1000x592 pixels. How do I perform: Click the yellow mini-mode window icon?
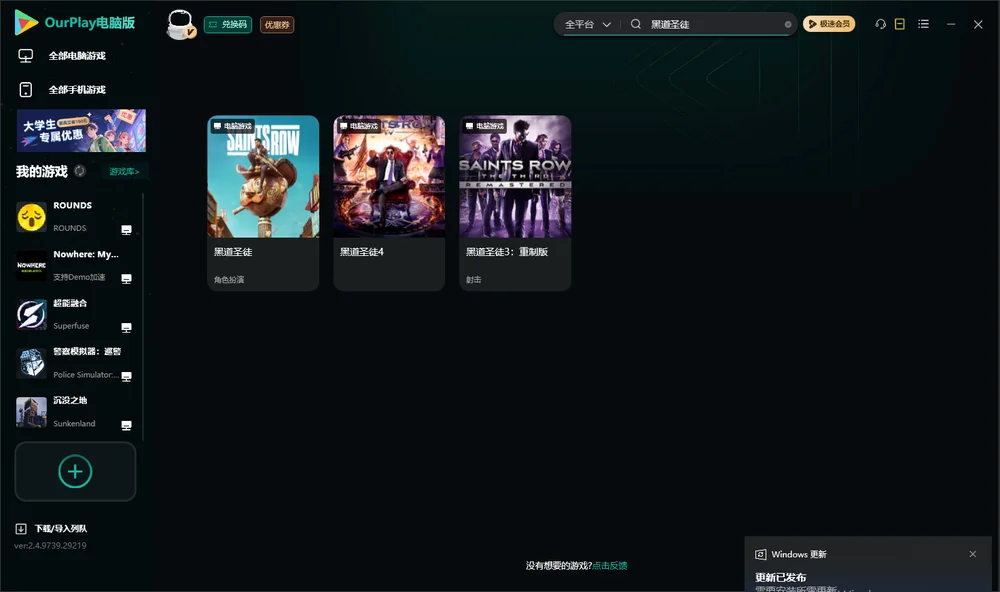tap(900, 24)
